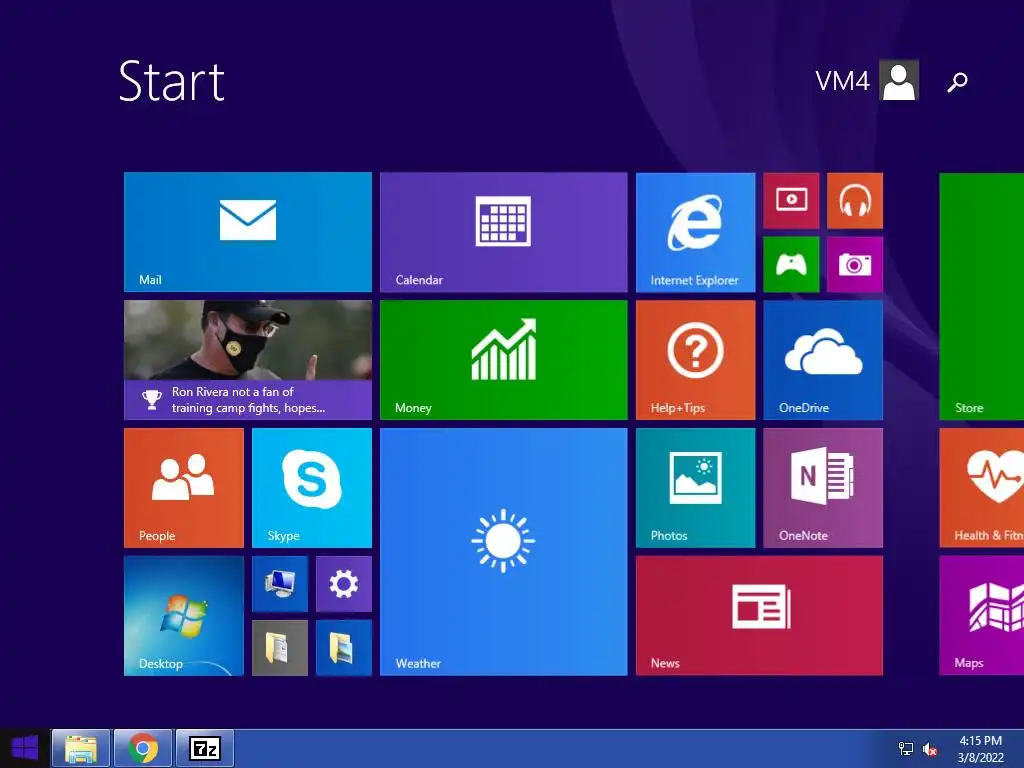Open the Photos tile

point(696,488)
